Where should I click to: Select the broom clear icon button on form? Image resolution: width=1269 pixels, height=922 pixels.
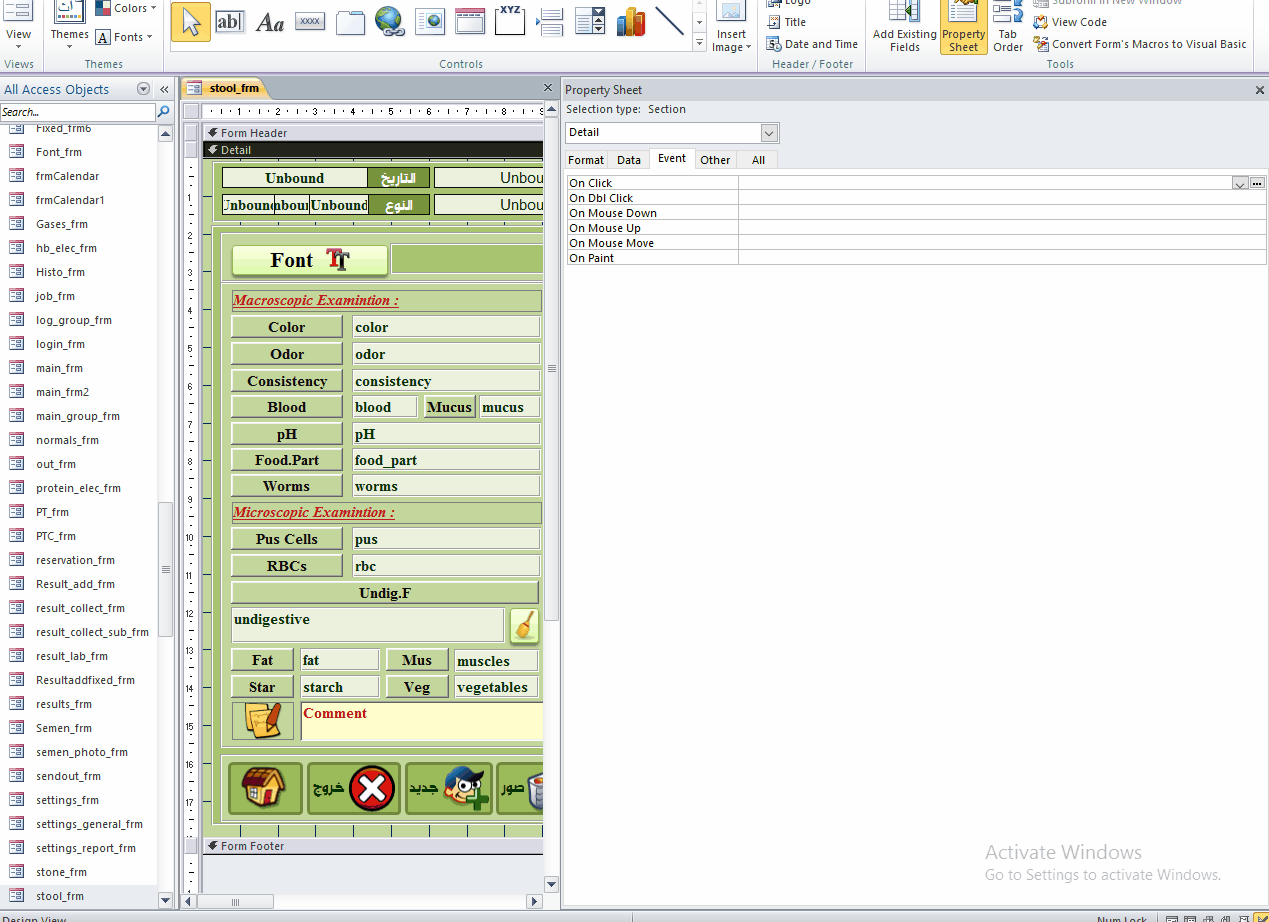[x=524, y=626]
